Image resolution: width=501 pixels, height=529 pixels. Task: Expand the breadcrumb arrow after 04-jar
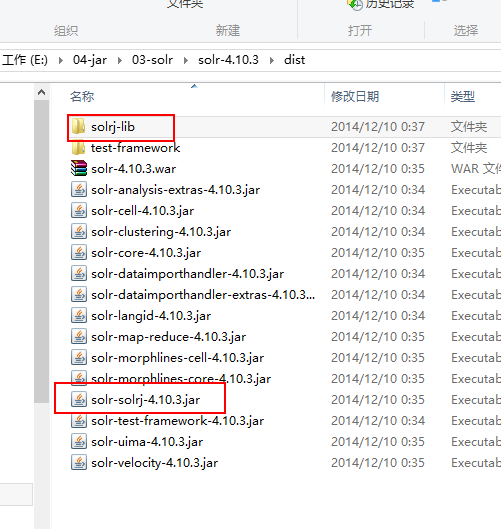tap(120, 60)
